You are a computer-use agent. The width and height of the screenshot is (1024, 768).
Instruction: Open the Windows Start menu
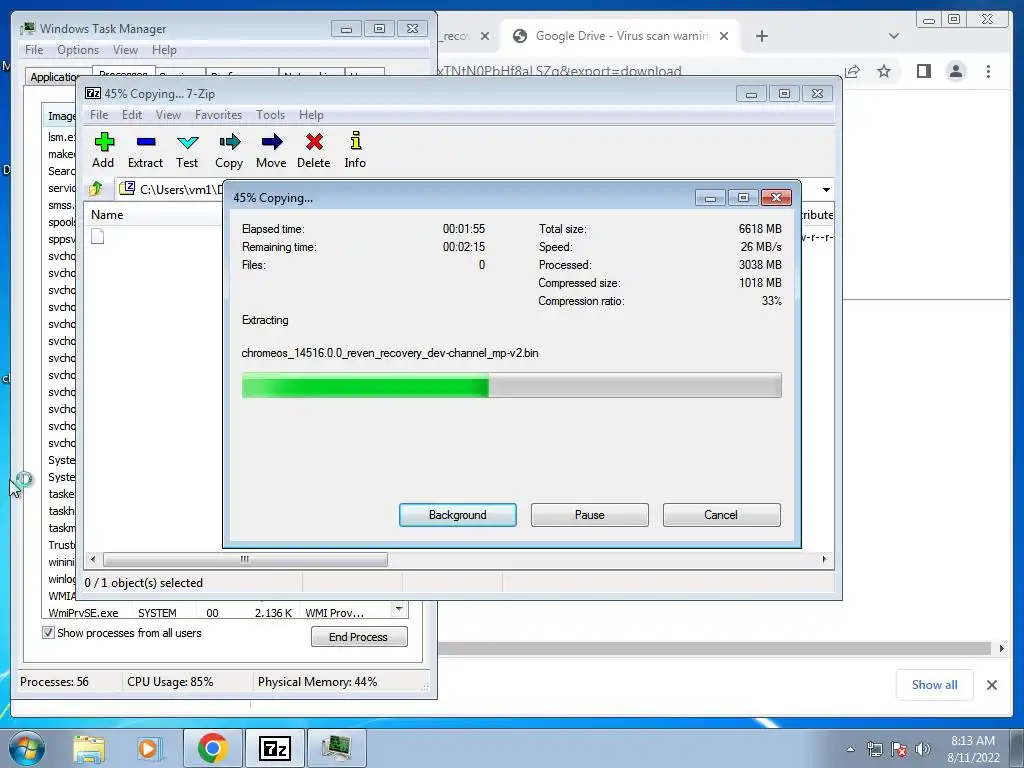[x=27, y=748]
